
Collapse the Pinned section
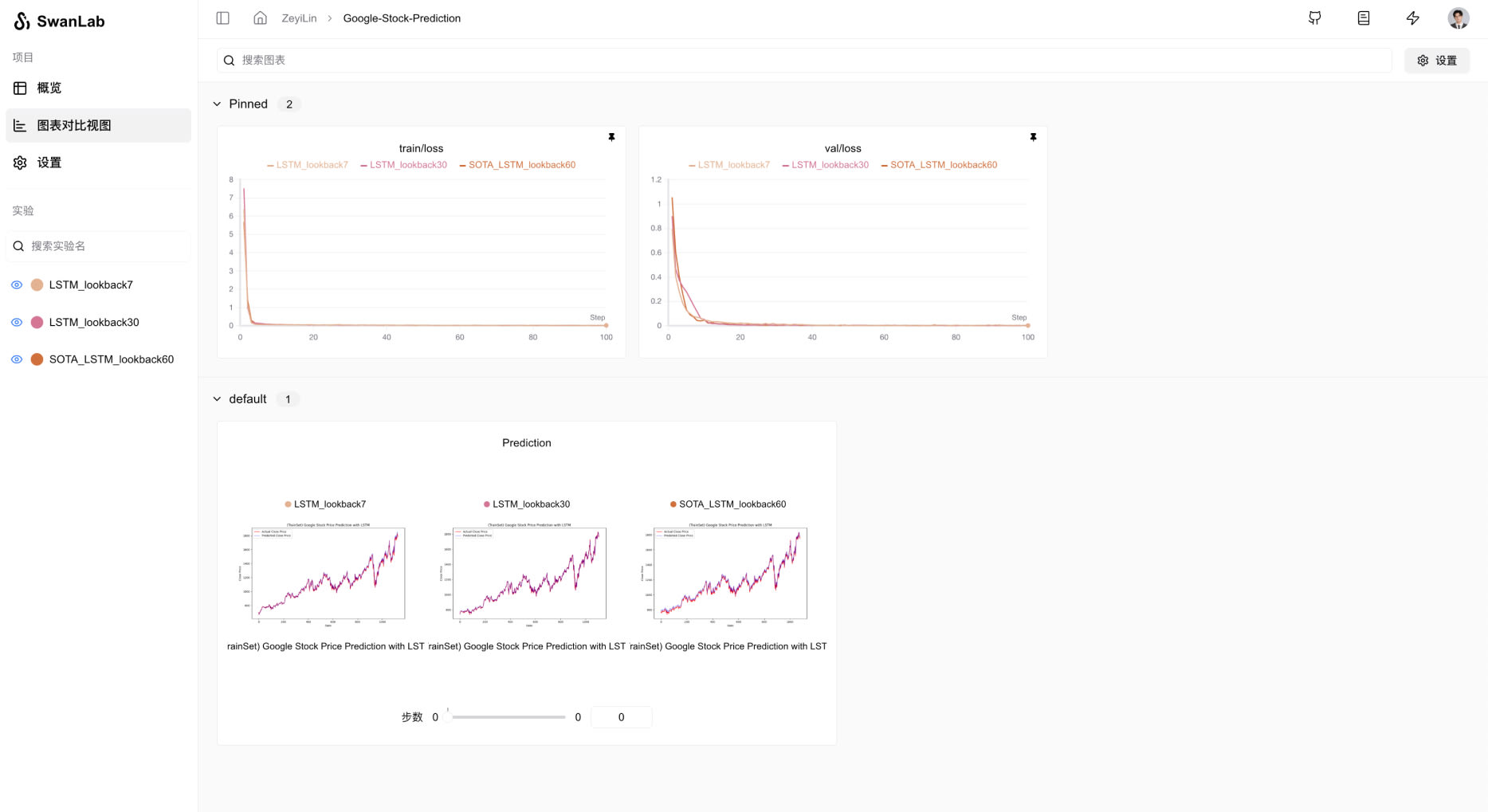217,104
